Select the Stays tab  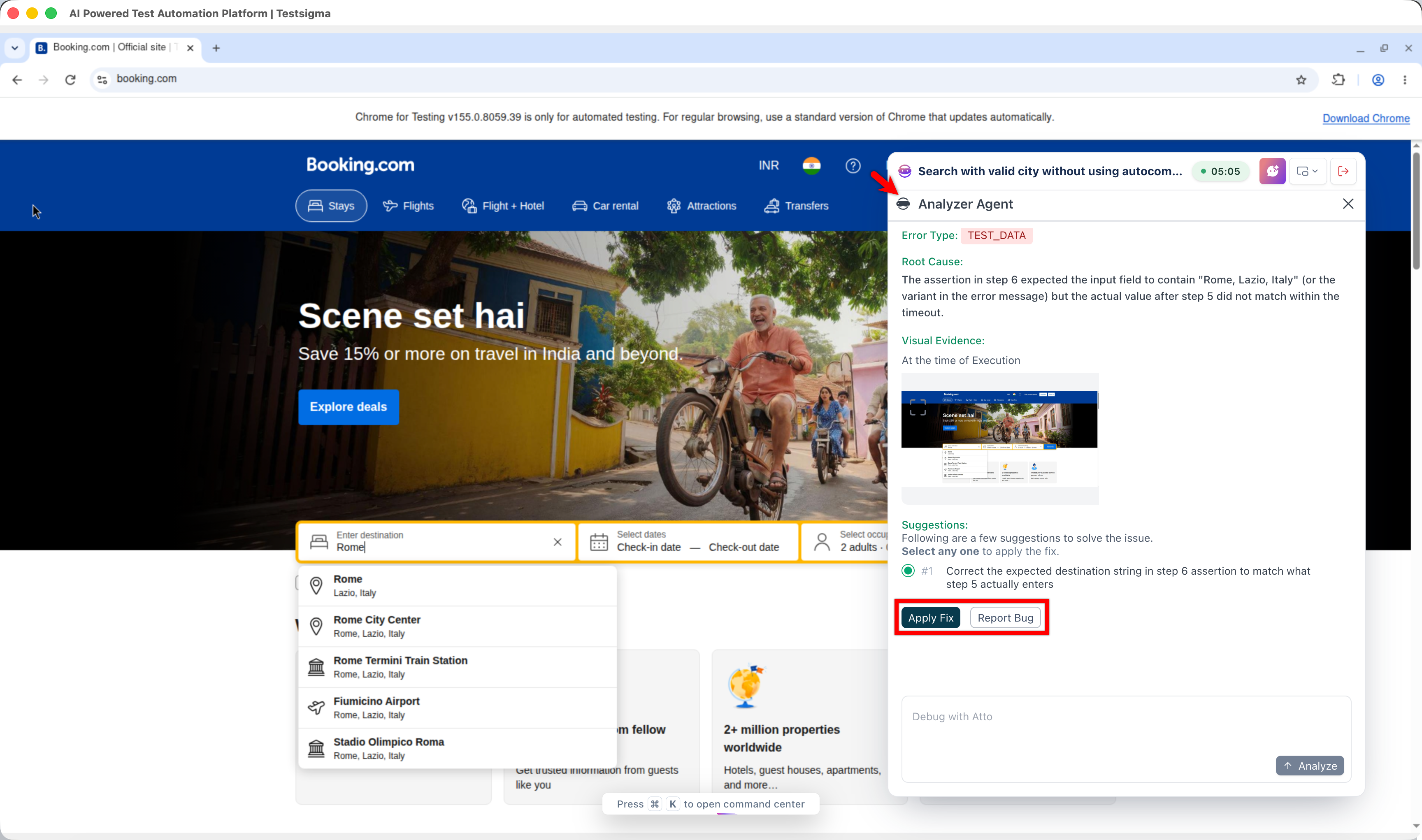click(x=331, y=205)
